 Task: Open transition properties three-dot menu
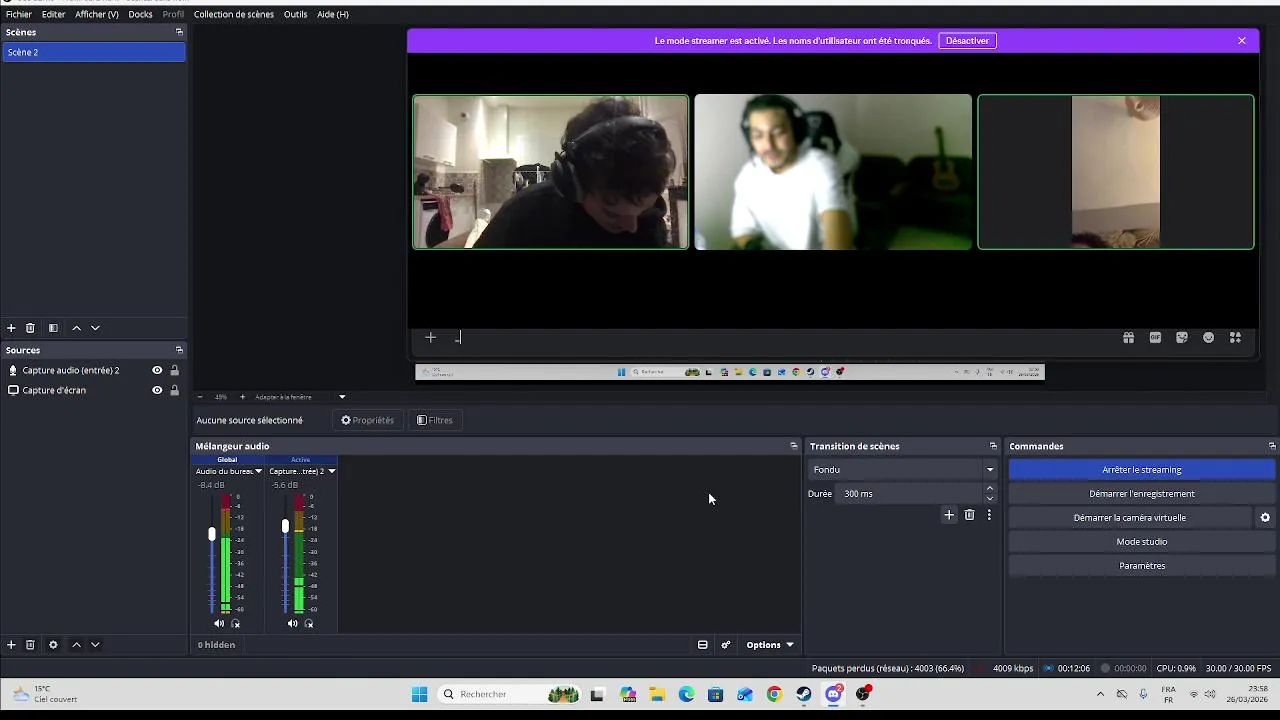coord(989,515)
